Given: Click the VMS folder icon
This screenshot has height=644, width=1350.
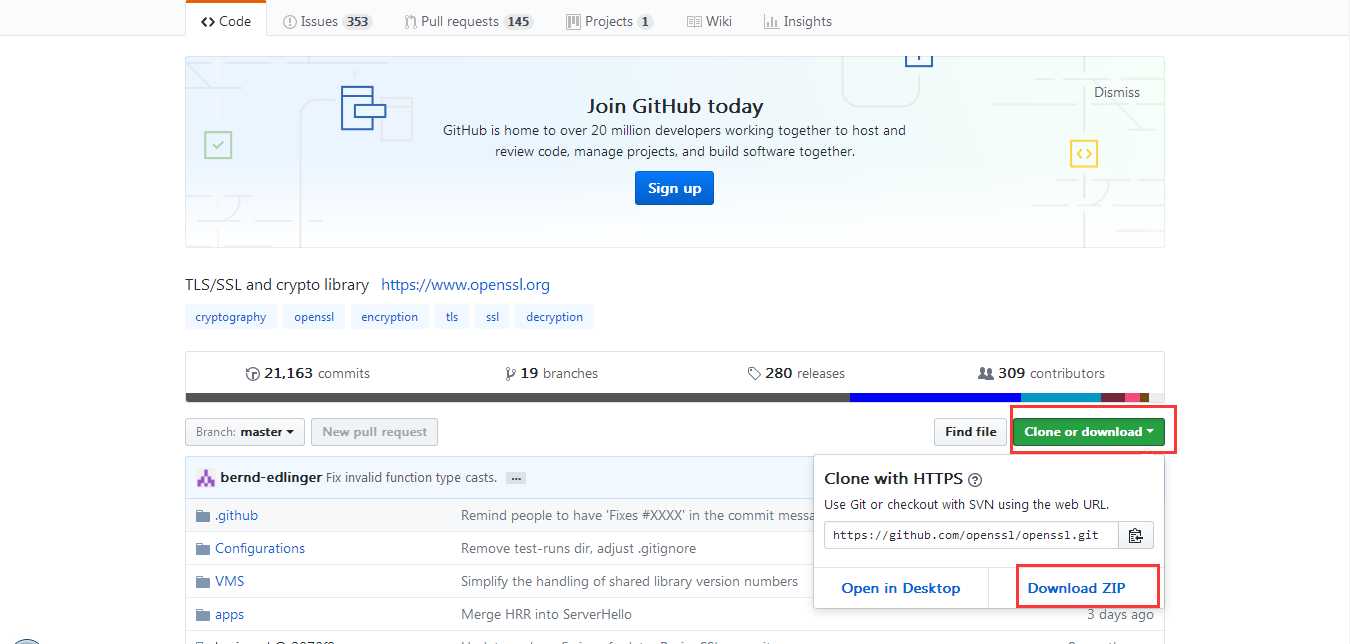Looking at the screenshot, I should pos(203,581).
